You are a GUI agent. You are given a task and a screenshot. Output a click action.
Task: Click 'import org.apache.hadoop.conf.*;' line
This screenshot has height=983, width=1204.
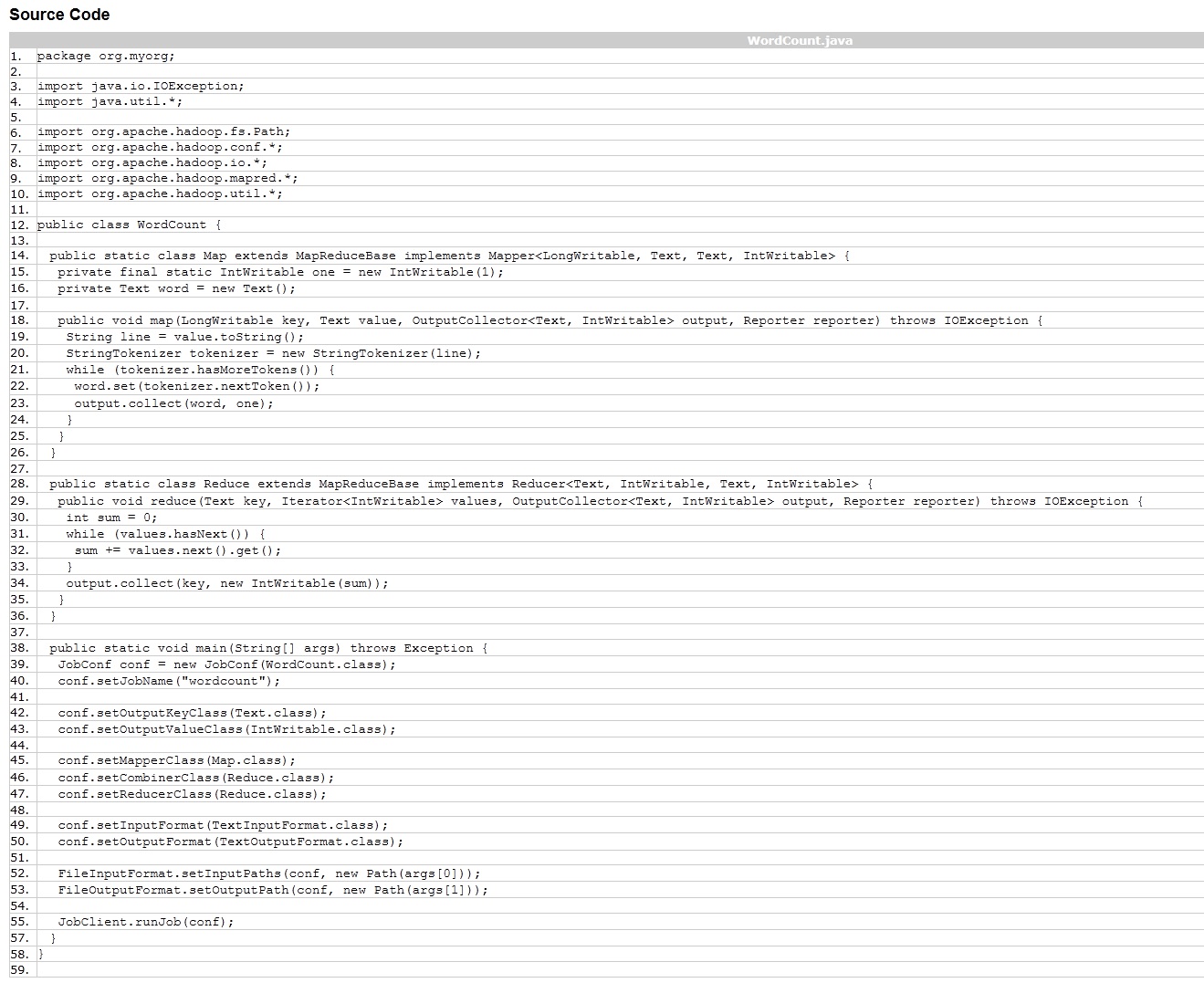[x=160, y=147]
